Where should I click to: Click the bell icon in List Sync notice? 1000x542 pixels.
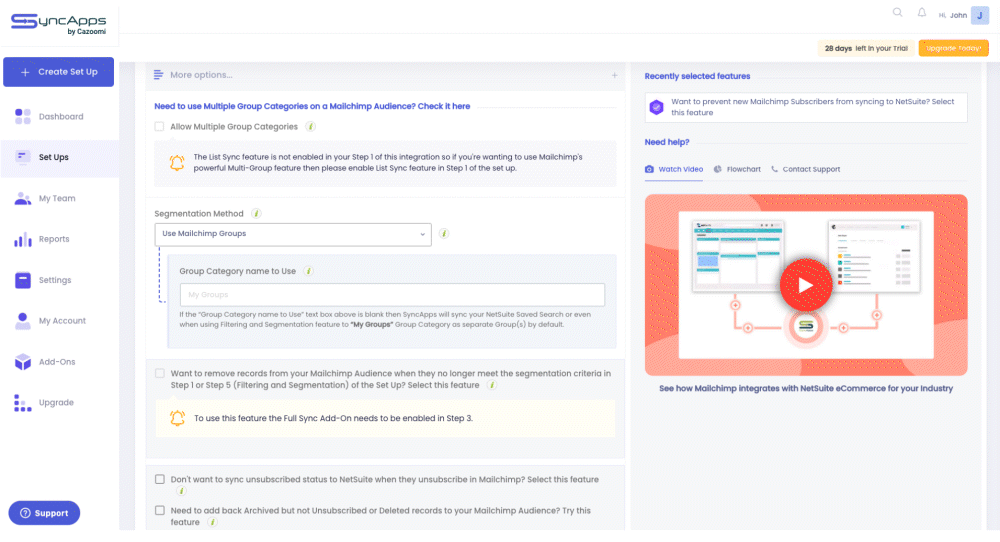(x=177, y=163)
